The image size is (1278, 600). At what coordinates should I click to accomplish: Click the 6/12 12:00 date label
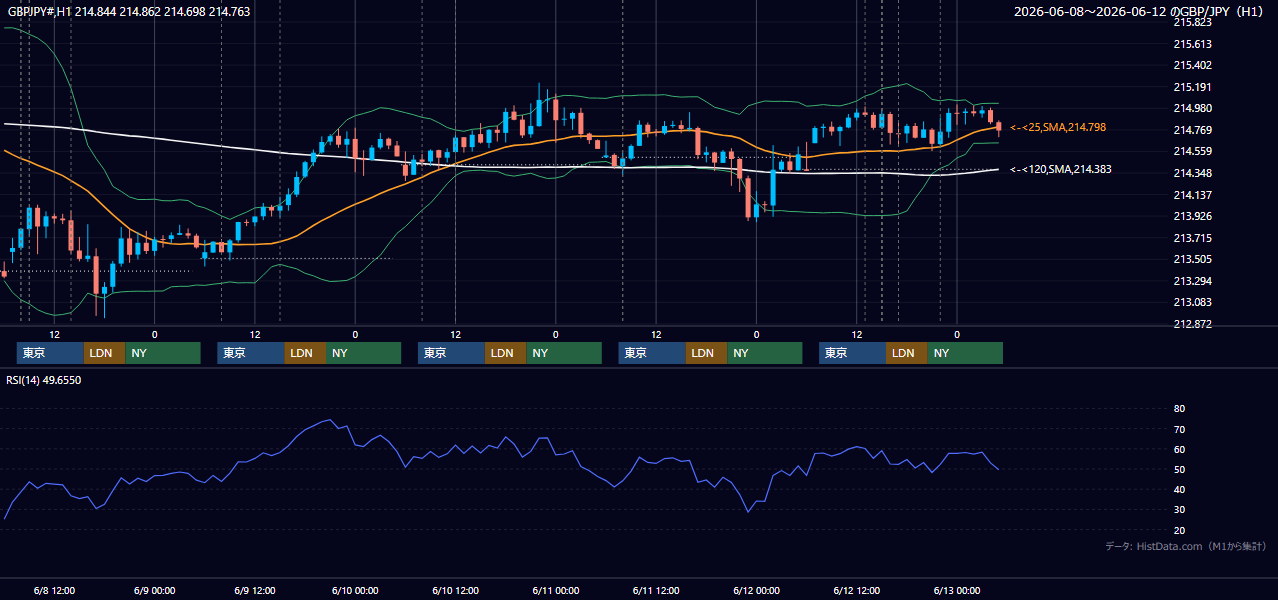coord(856,590)
